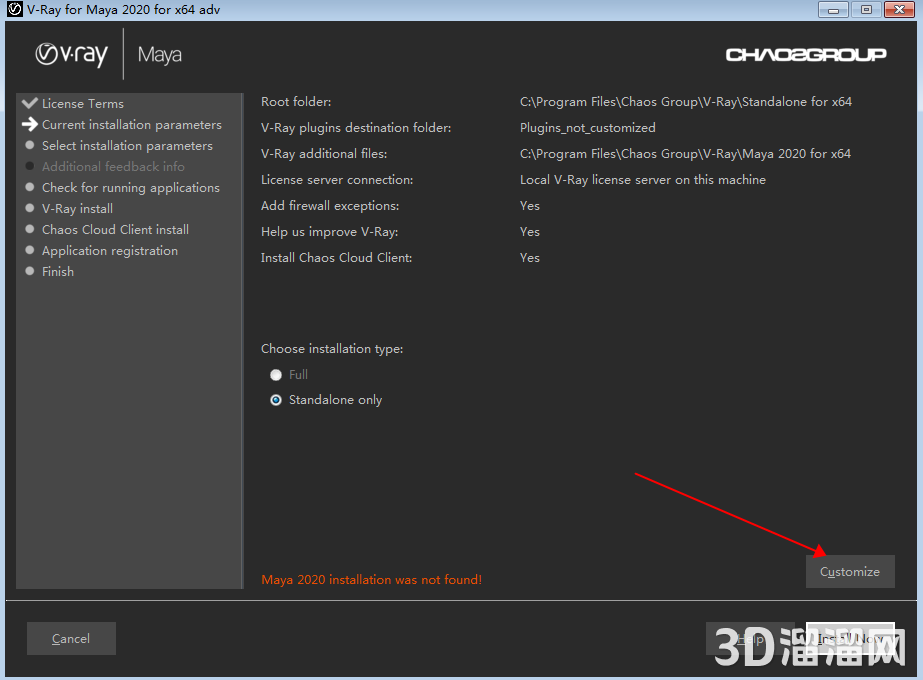Click the arrow beside Current installation parameters
Image resolution: width=923 pixels, height=680 pixels.
30,125
